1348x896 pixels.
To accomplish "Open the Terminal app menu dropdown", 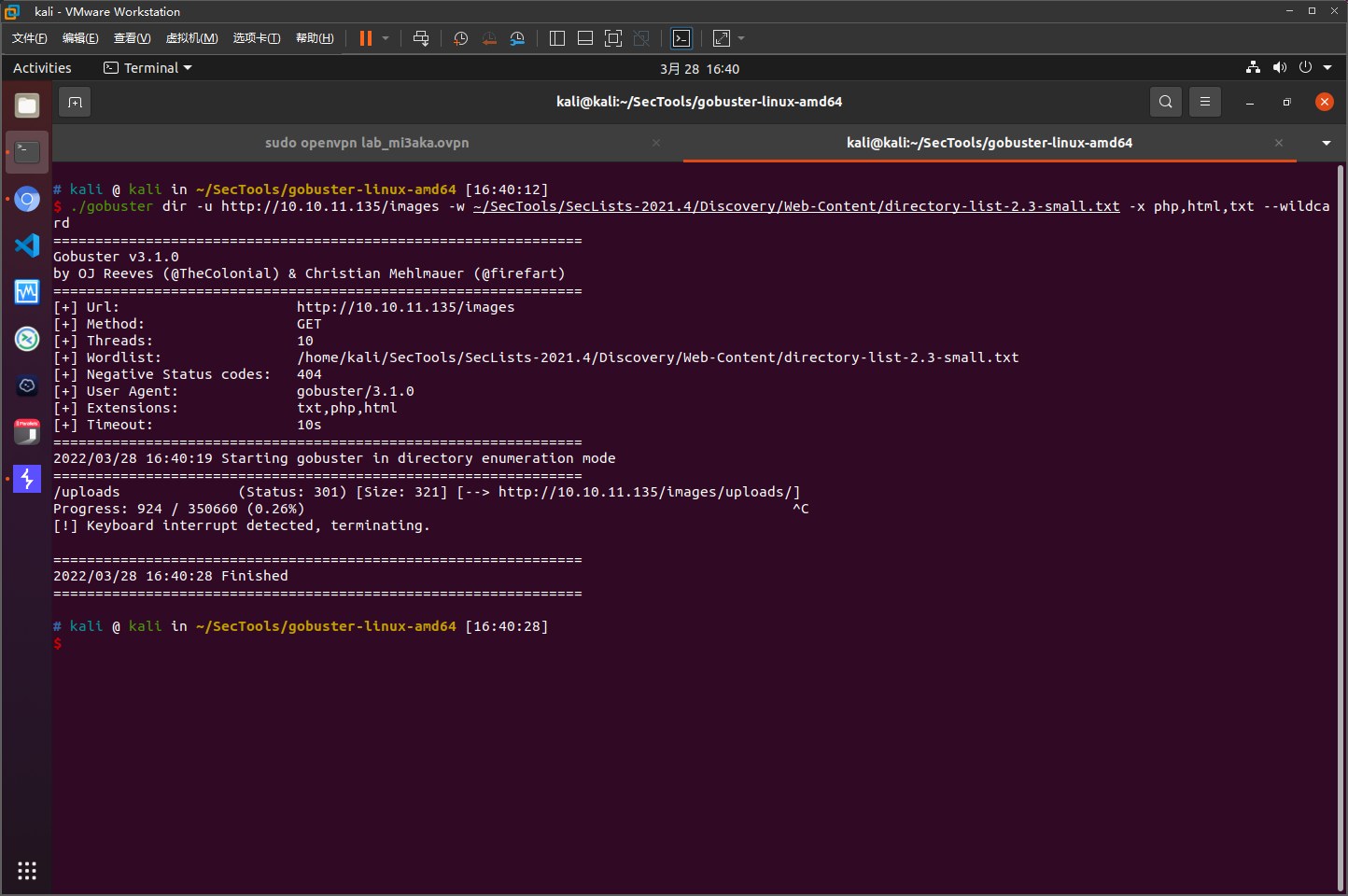I will click(x=147, y=68).
